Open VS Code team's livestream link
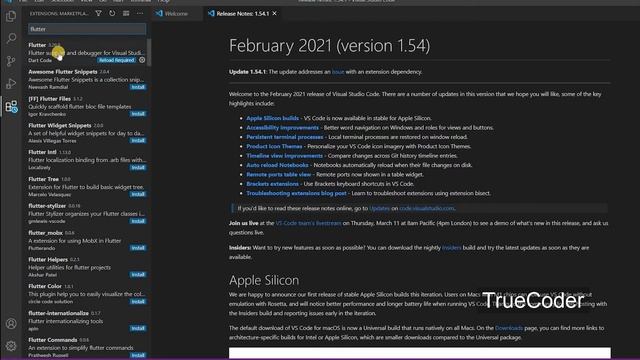This screenshot has width=640, height=360. pyautogui.click(x=309, y=223)
